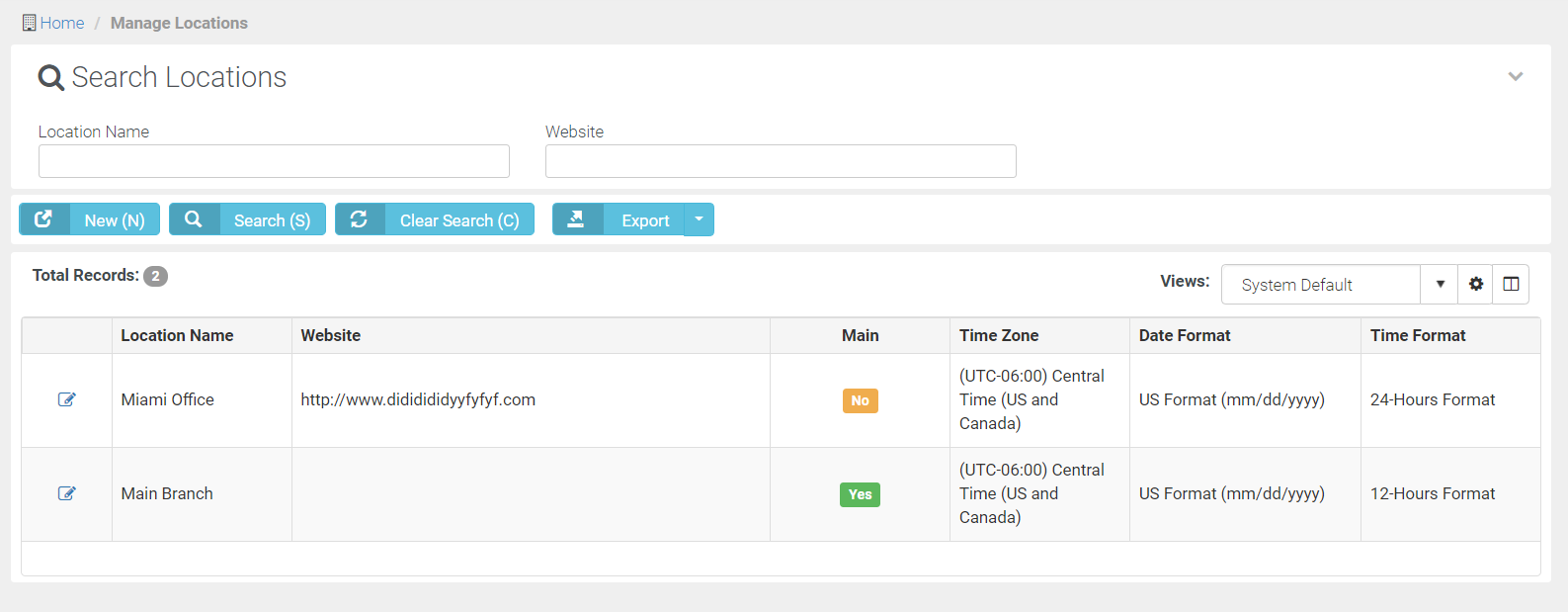Click the Date Format column header

tap(1184, 335)
